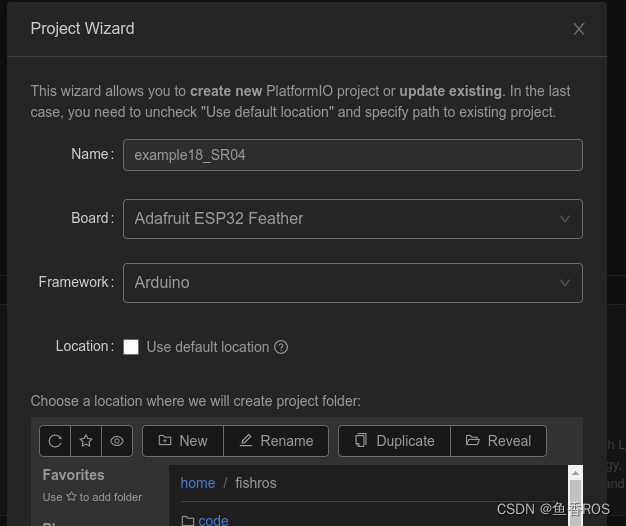Create a new folder with the New button

pyautogui.click(x=183, y=441)
